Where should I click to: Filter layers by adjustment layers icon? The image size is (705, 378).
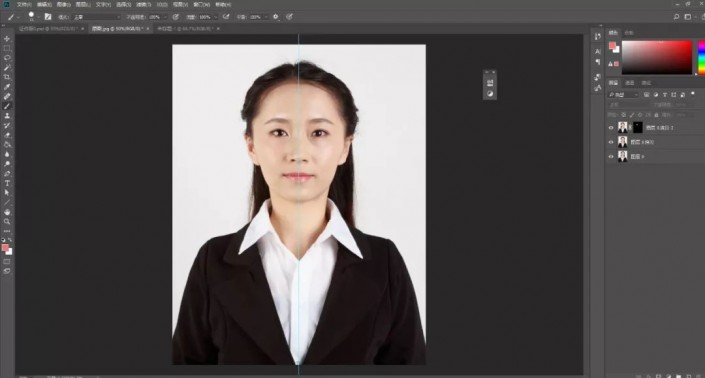point(656,95)
